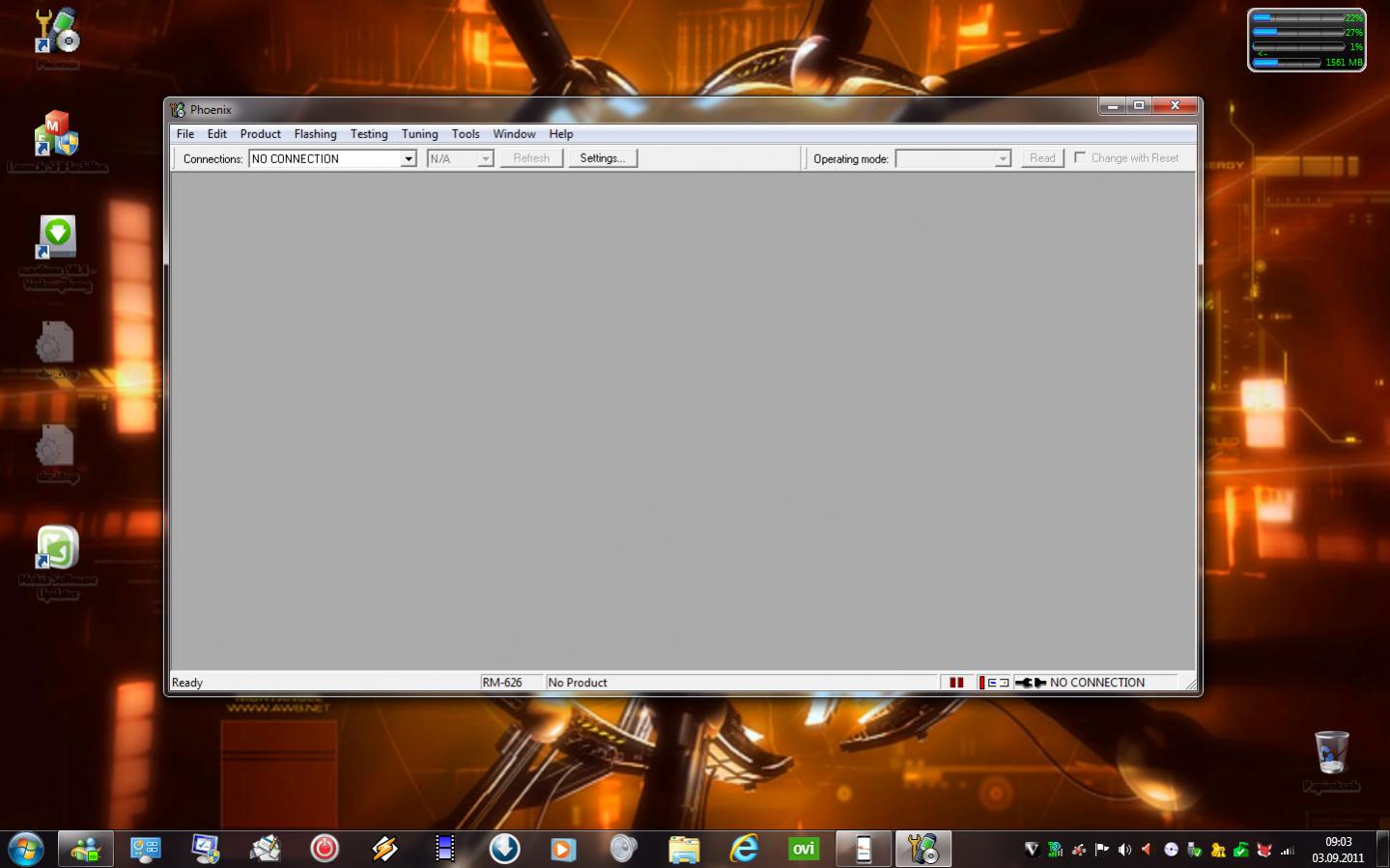
Task: Click the Read button
Action: coord(1043,158)
